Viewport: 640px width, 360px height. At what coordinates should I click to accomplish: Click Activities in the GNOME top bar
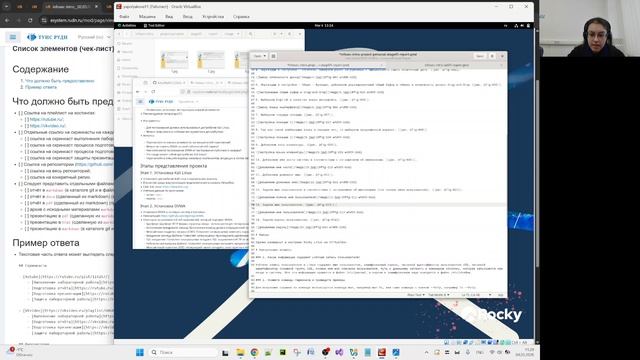point(127,25)
